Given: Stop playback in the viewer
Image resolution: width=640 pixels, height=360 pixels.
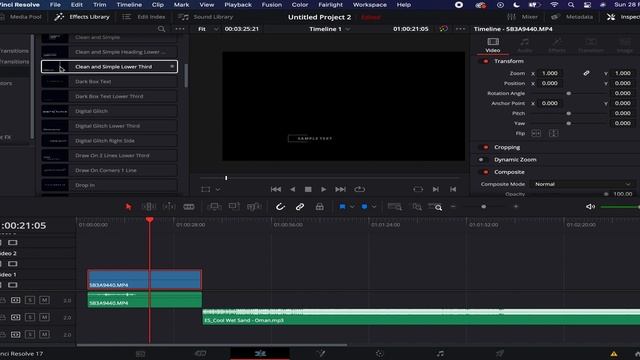Looking at the screenshot, I should coord(308,189).
